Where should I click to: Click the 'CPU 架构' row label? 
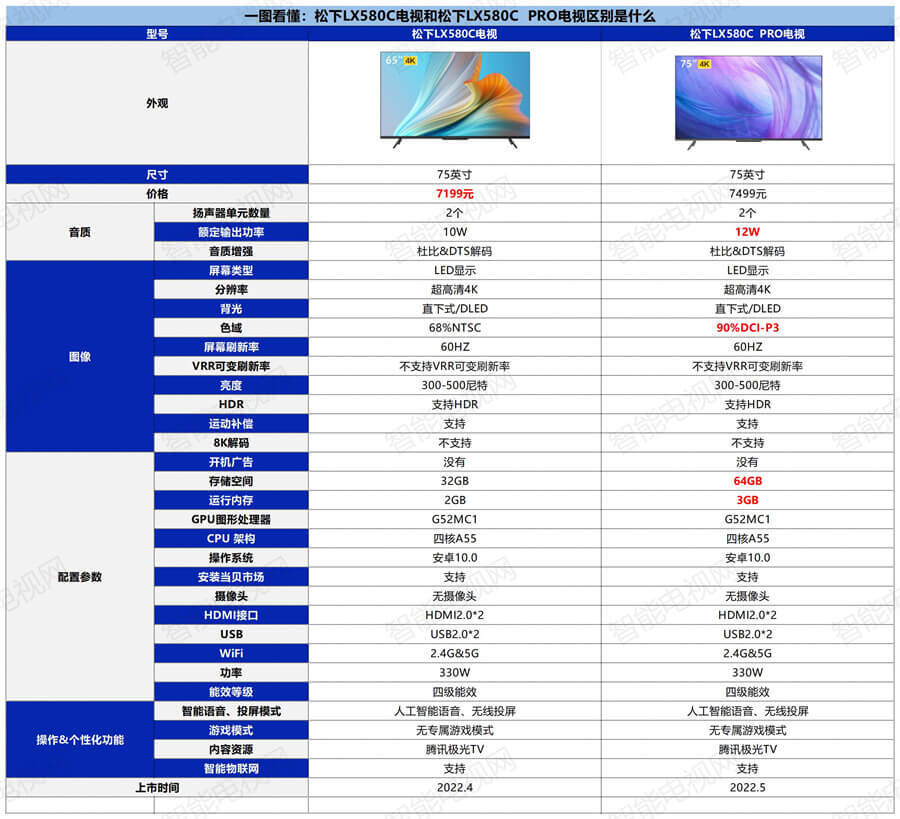231,538
